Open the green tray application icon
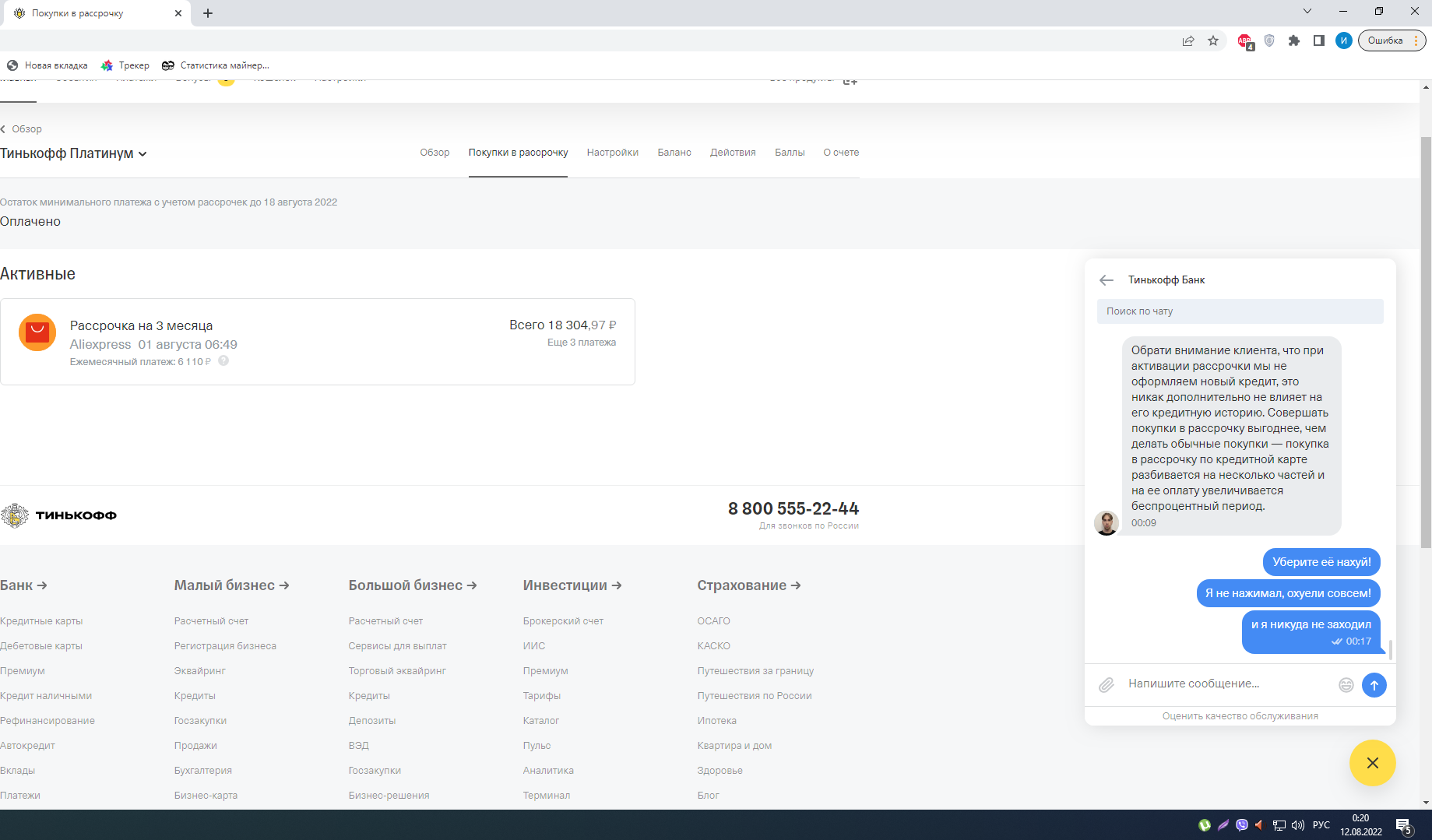This screenshot has height=840, width=1432. [1205, 825]
